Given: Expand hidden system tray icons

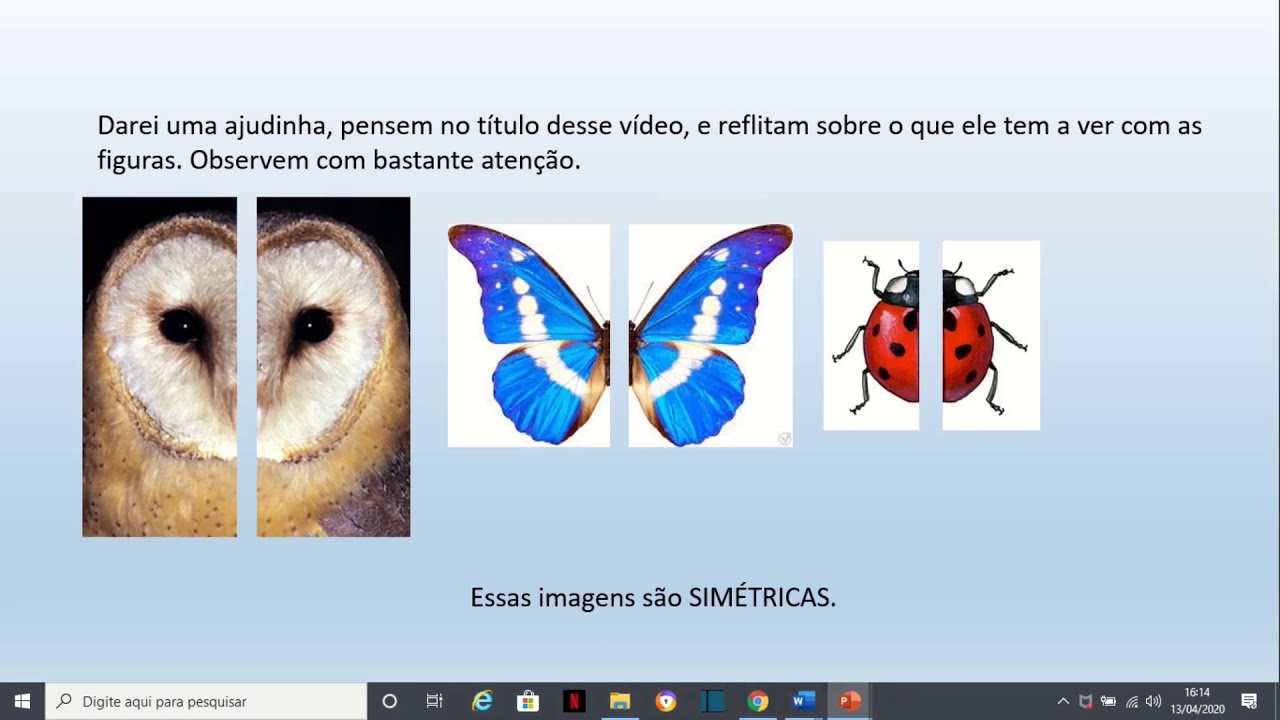Looking at the screenshot, I should (x=1063, y=701).
